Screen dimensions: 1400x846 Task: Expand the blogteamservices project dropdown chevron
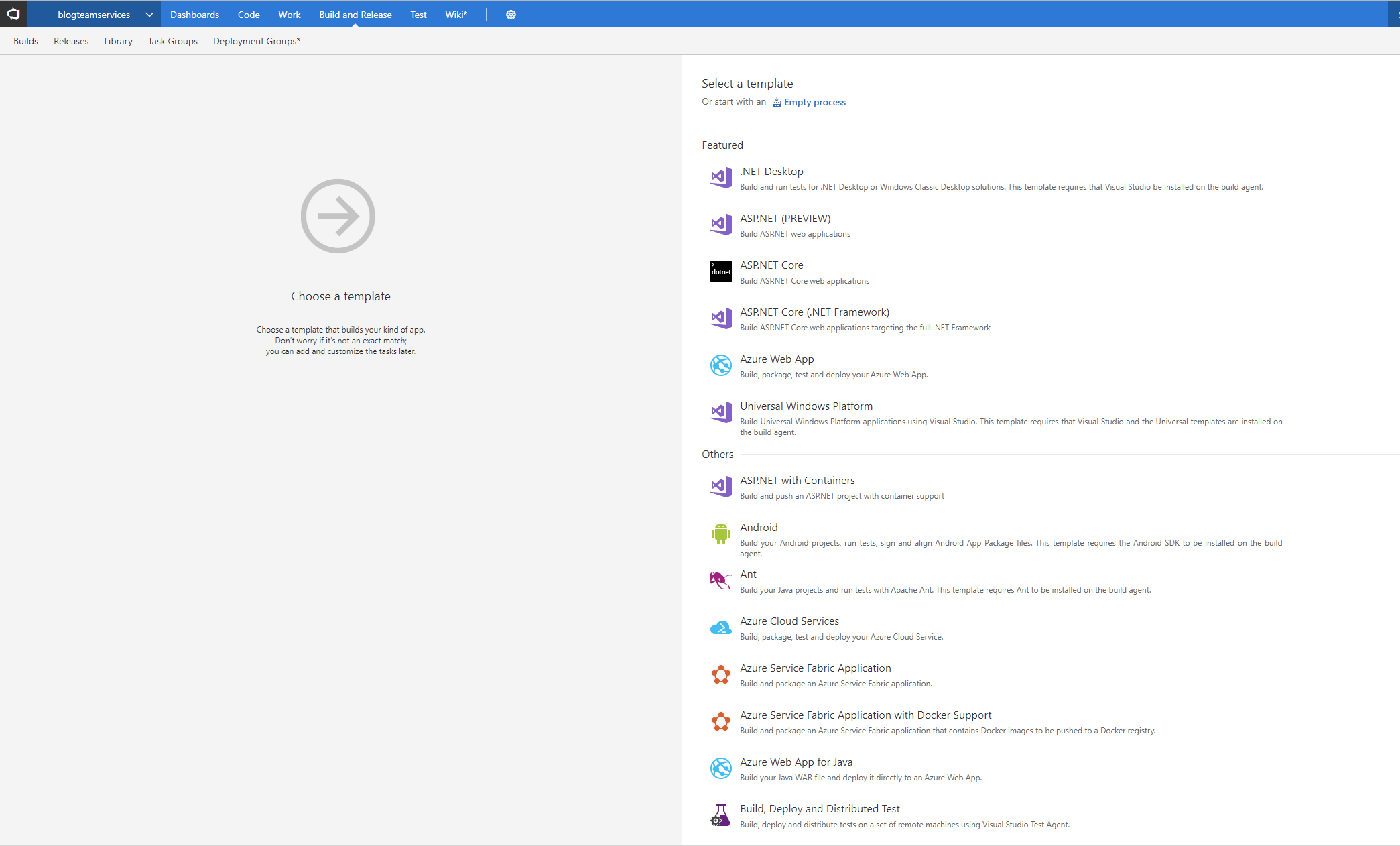point(149,15)
